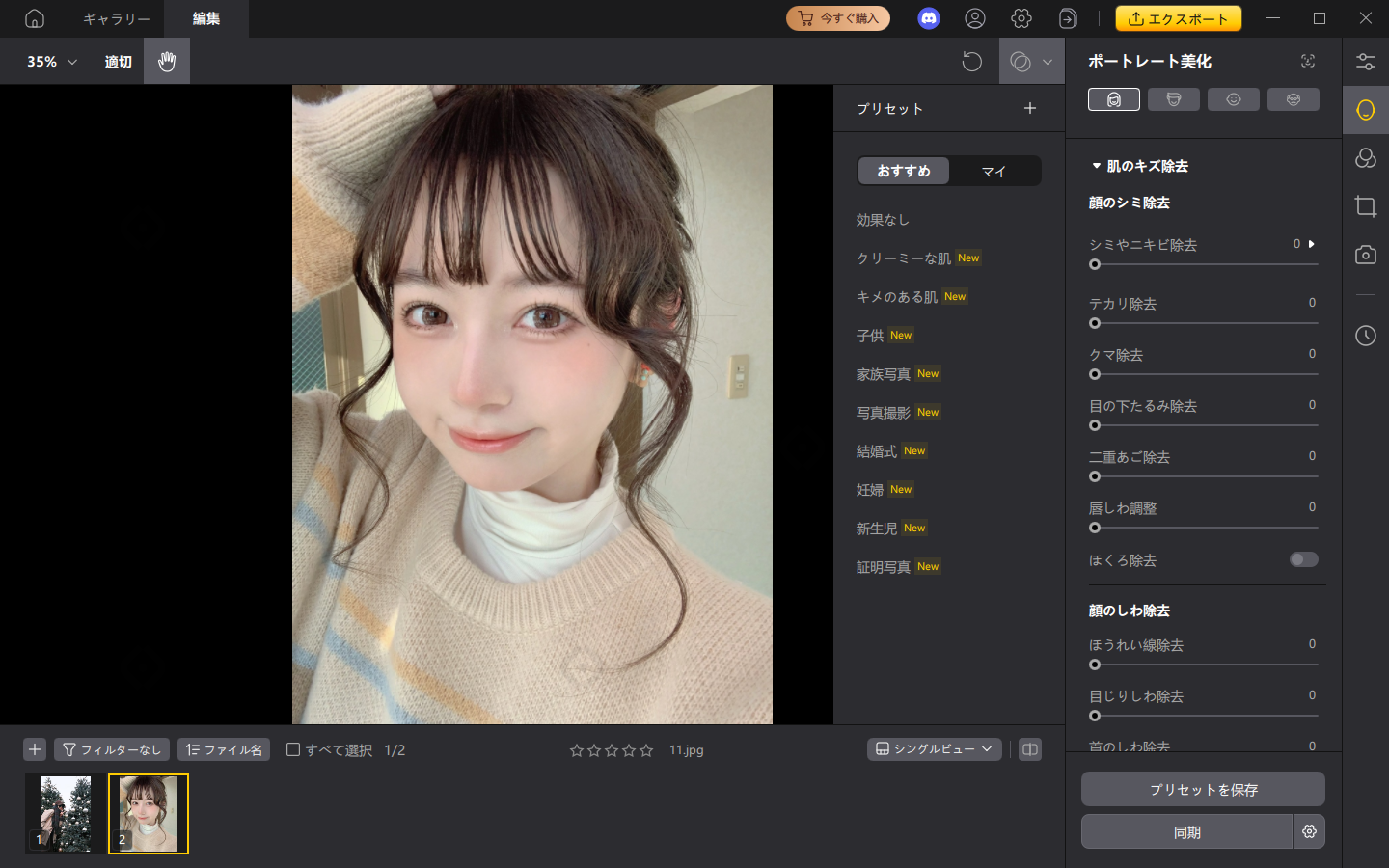This screenshot has height=868, width=1389.
Task: Open the adjustment sliders panel icon
Action: [1365, 62]
